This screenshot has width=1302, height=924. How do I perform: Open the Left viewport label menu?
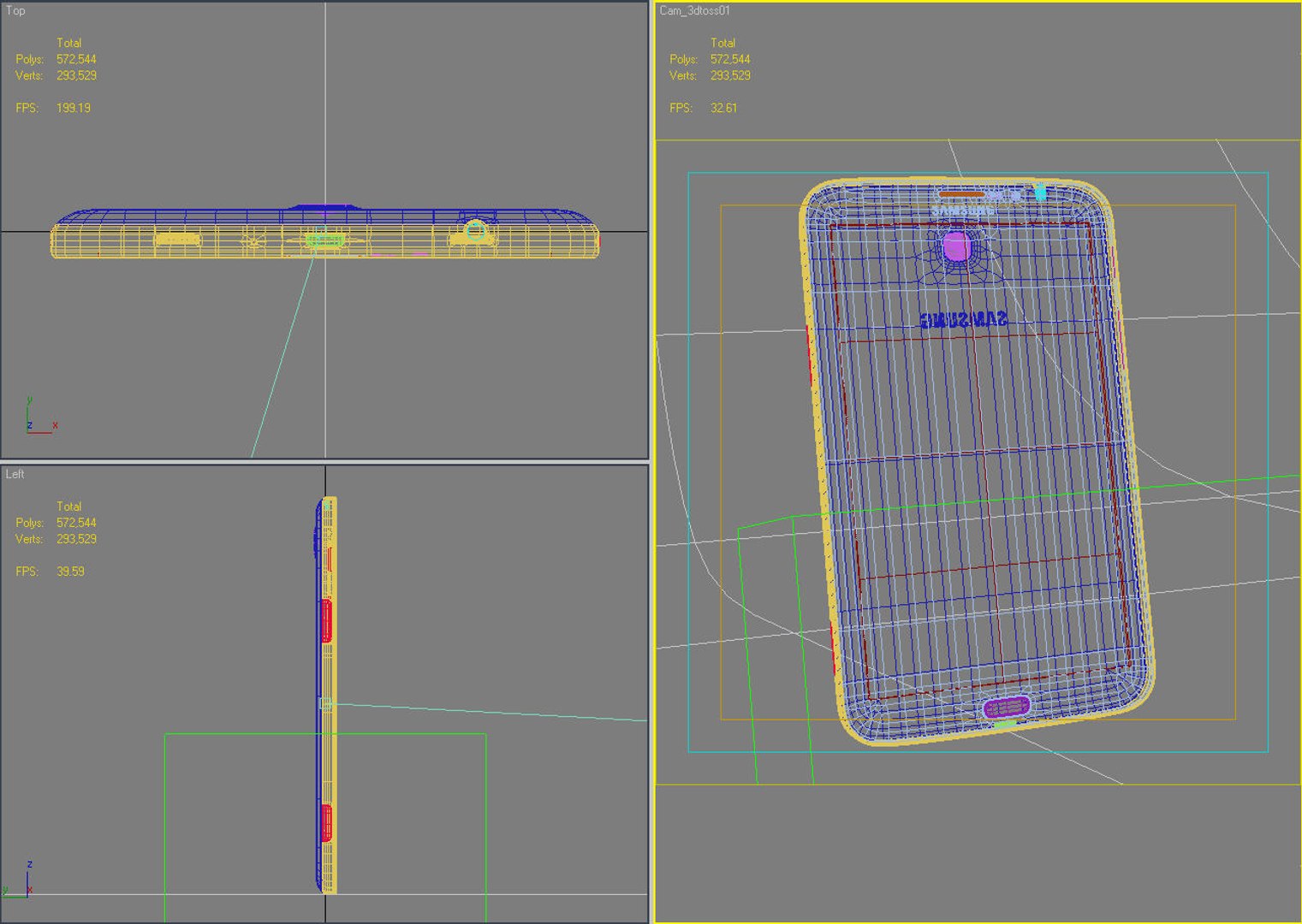click(x=15, y=474)
